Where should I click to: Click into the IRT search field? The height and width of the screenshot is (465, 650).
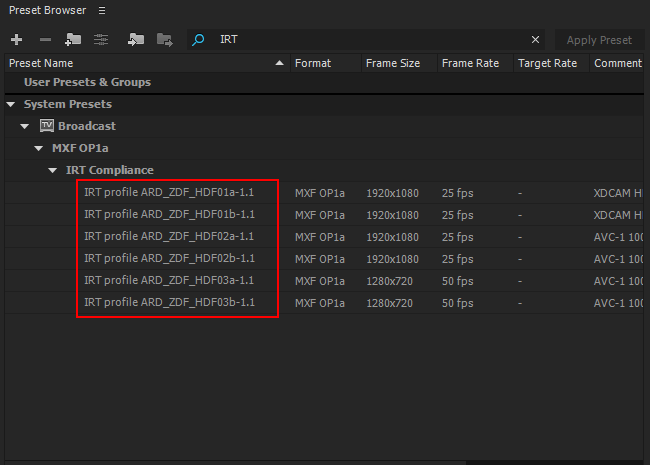pyautogui.click(x=370, y=40)
